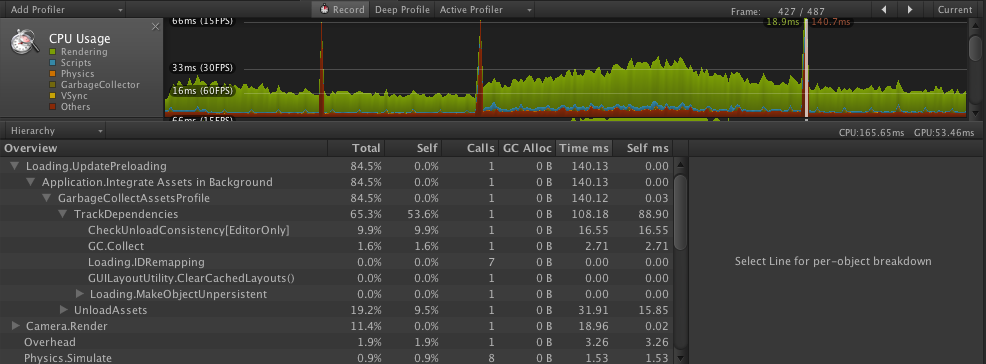The width and height of the screenshot is (986, 364).
Task: Toggle the Physics color swatch
Action: pyautogui.click(x=53, y=74)
